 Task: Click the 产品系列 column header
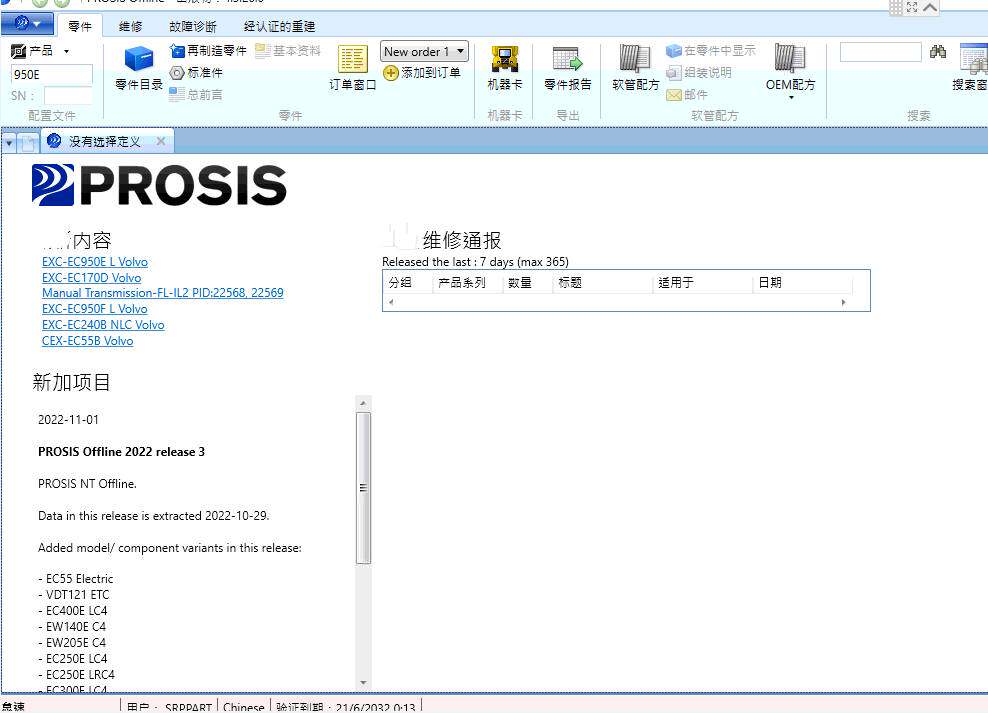tap(467, 283)
